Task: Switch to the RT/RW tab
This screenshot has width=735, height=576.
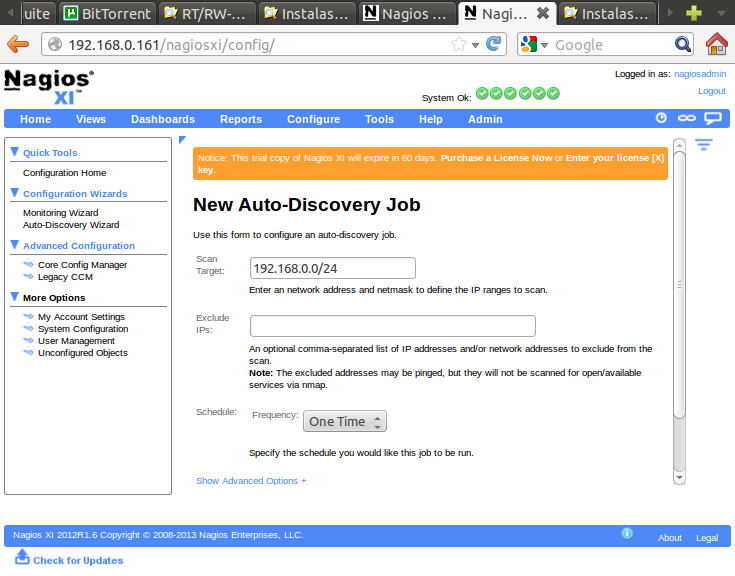Action: [x=207, y=13]
